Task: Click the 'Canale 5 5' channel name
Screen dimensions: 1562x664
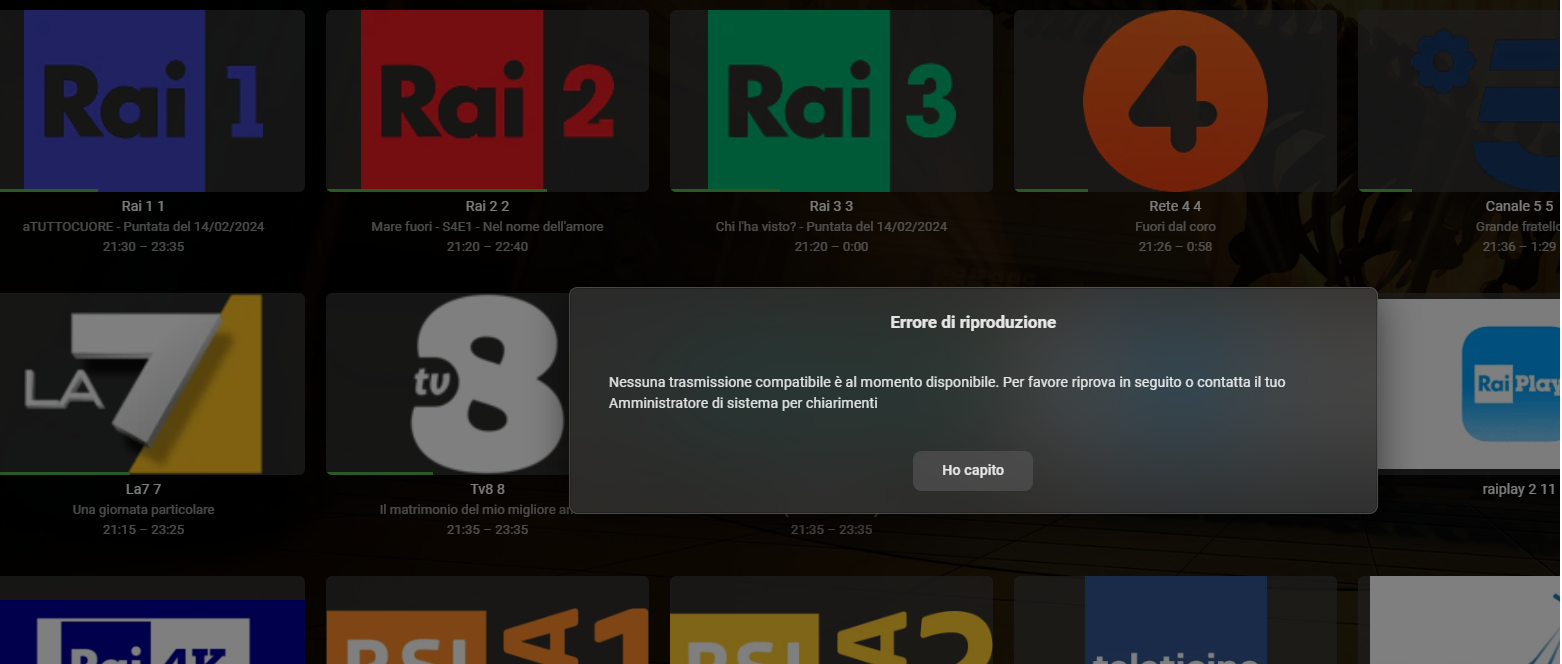Action: click(x=1520, y=206)
